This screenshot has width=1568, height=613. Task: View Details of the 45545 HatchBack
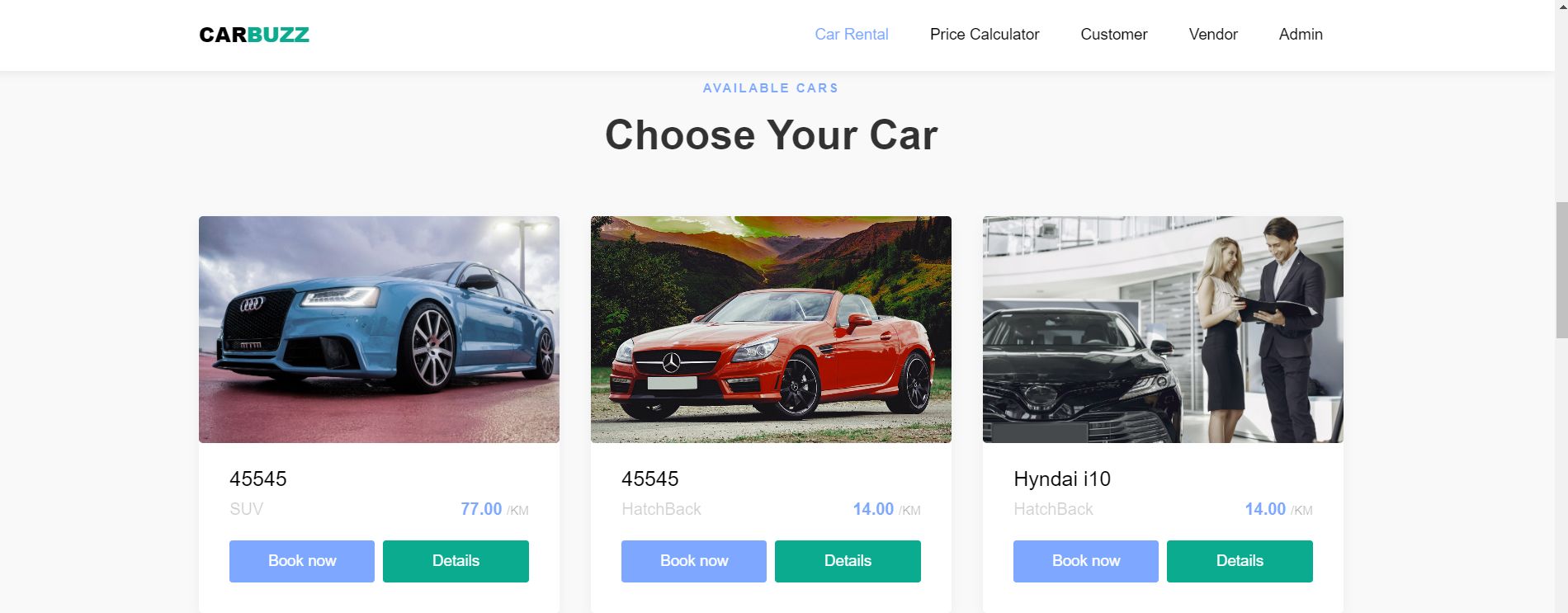click(847, 560)
